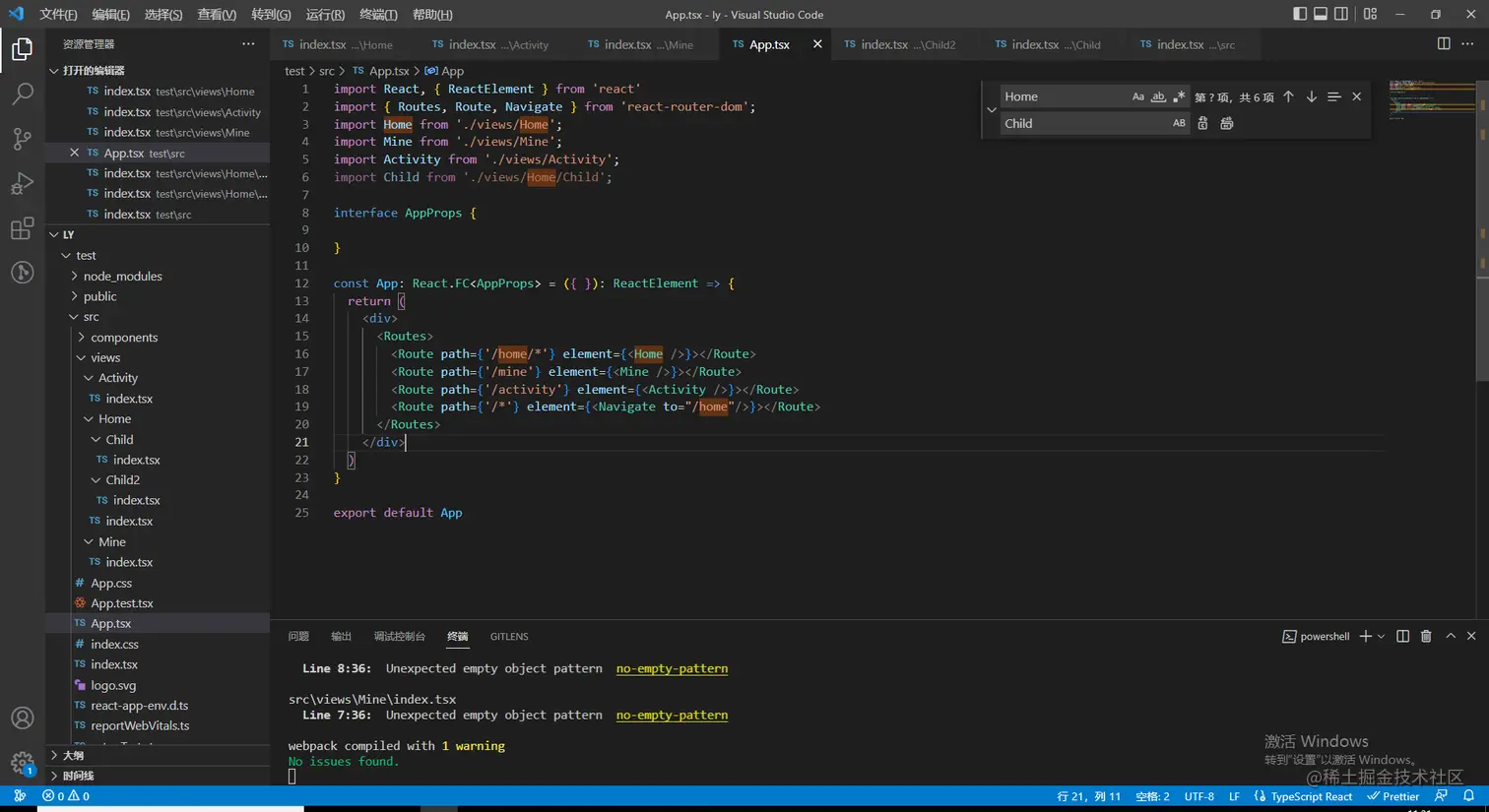Viewport: 1489px width, 812px height.
Task: Click the no-empty-pattern link for Line 8:36
Action: pyautogui.click(x=672, y=668)
